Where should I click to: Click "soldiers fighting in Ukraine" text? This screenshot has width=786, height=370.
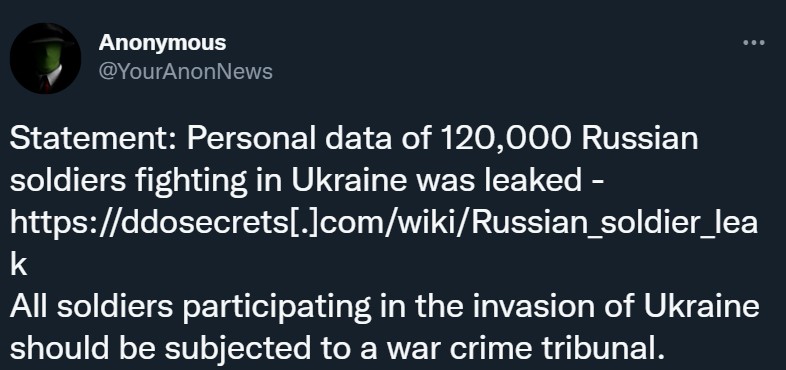(x=209, y=181)
